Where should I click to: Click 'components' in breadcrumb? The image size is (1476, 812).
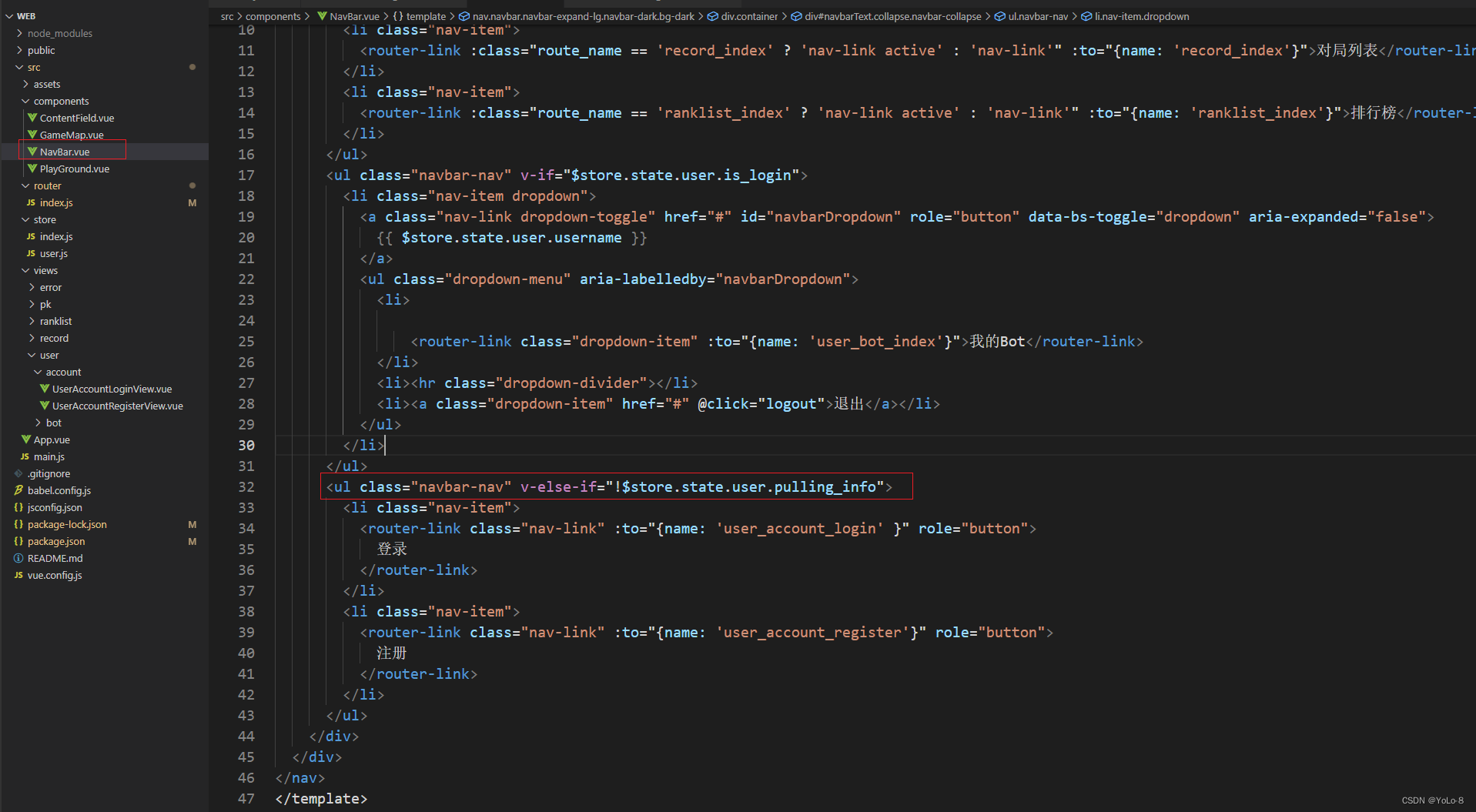tap(273, 16)
